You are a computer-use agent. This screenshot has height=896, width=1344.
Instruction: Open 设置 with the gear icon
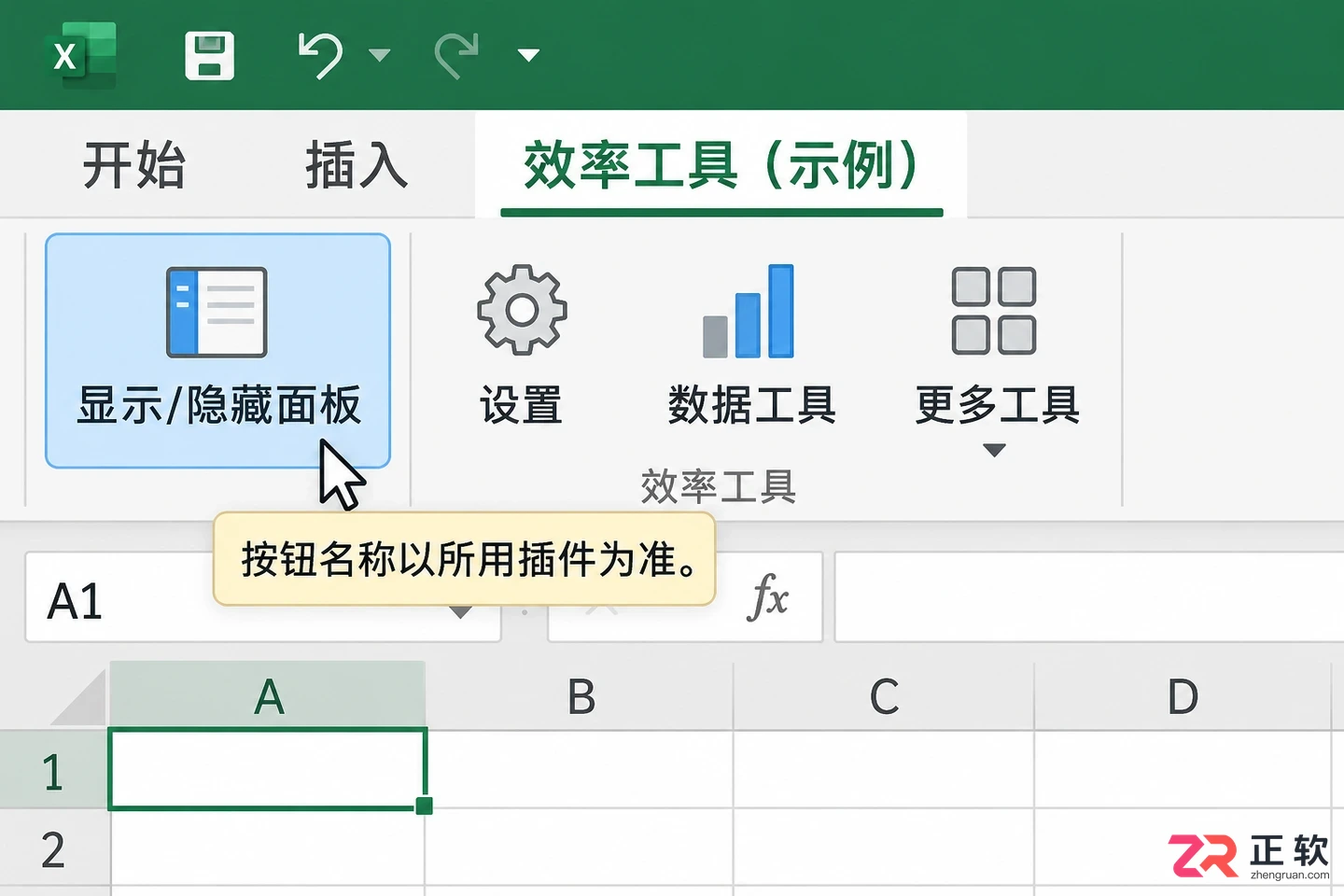coord(522,345)
